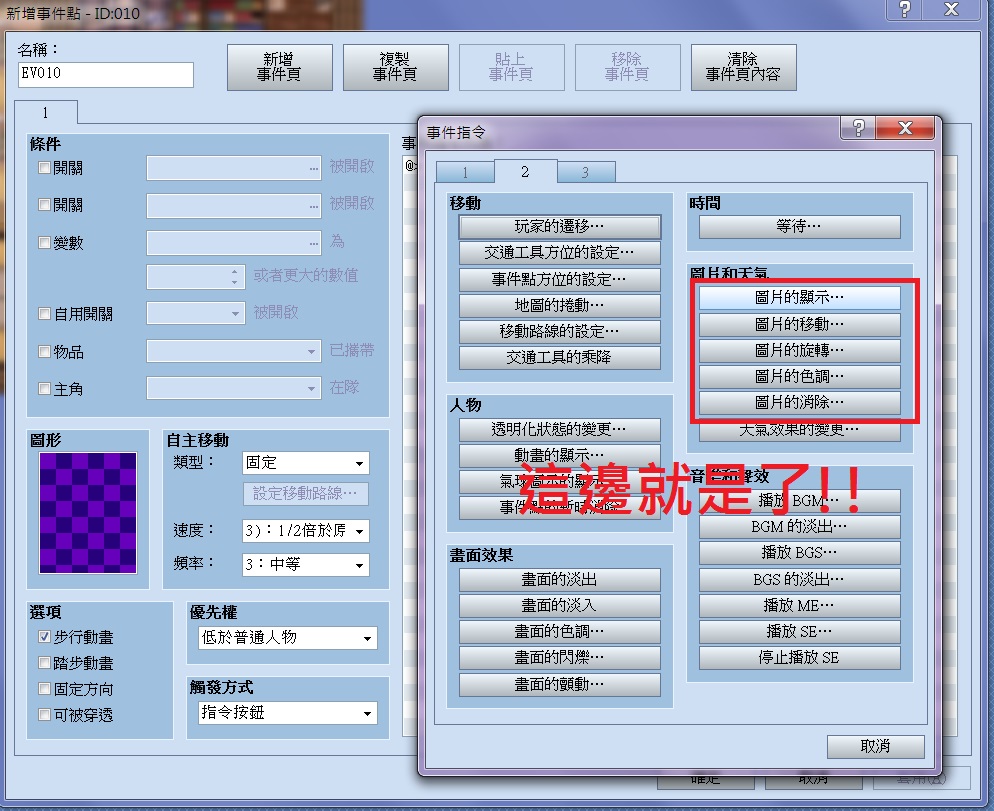The height and width of the screenshot is (811, 994).
Task: Enable the 變數 condition checkbox
Action: 44,243
